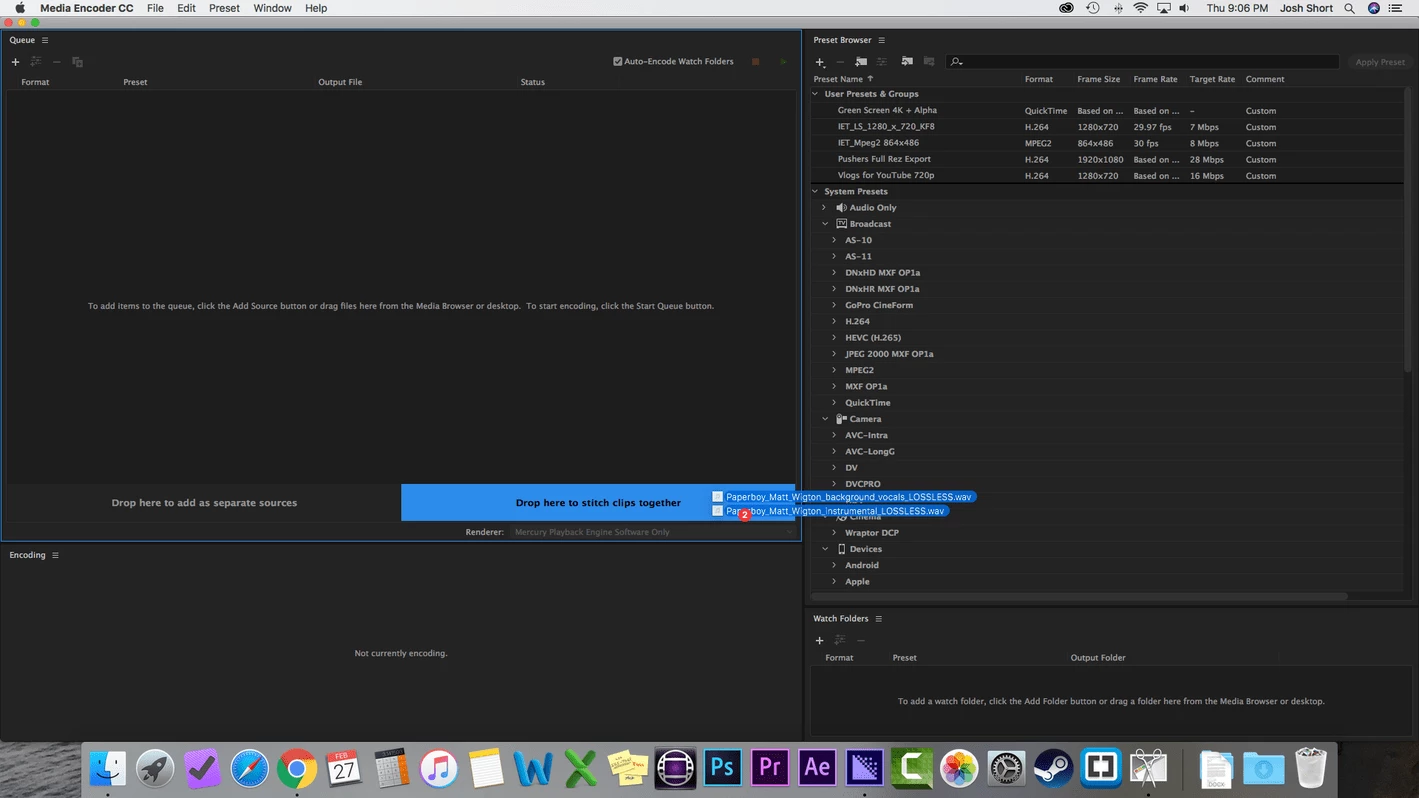Viewport: 1419px width, 798px height.
Task: Open Photoshop from the dock
Action: coord(722,768)
